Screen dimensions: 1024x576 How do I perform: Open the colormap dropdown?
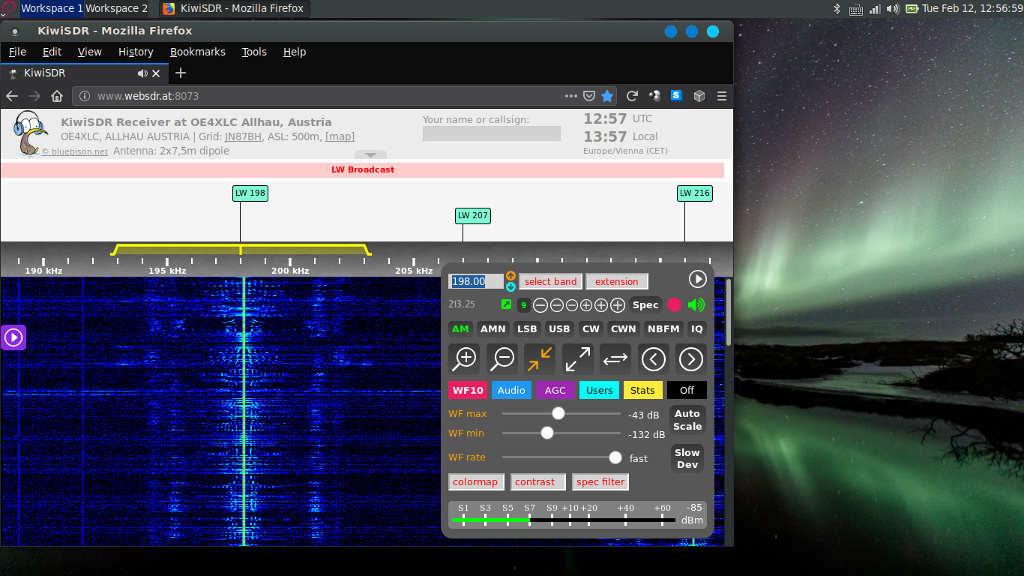coord(475,482)
